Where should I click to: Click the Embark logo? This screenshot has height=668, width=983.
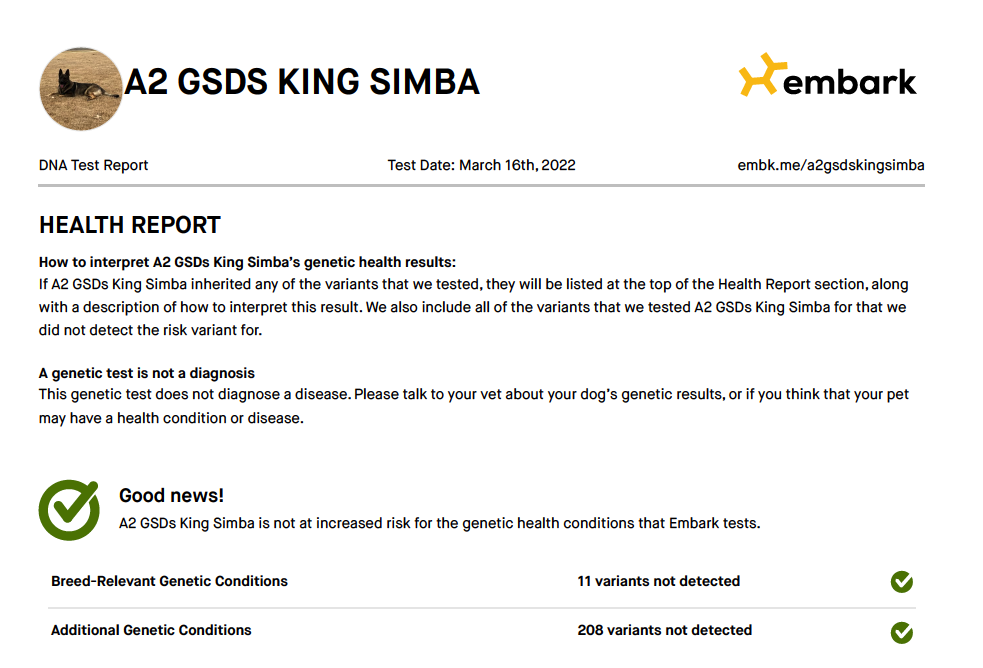[828, 76]
